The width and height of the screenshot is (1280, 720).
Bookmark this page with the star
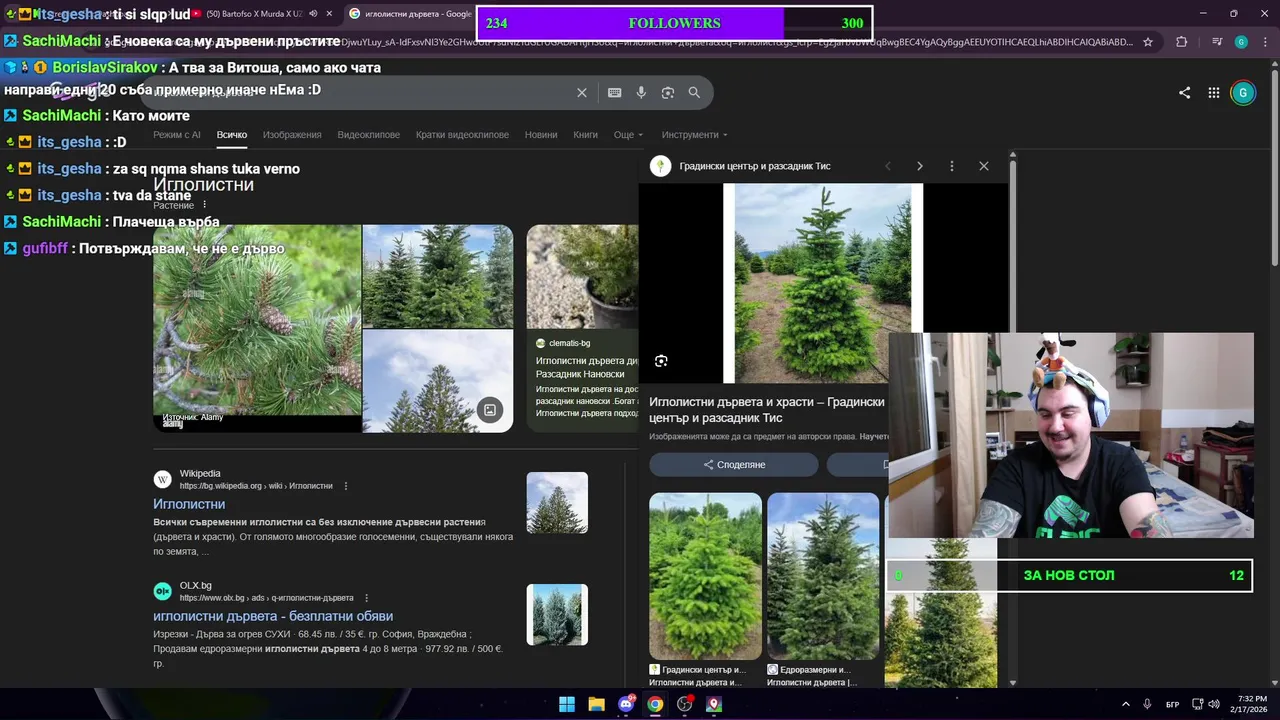pyautogui.click(x=1148, y=42)
